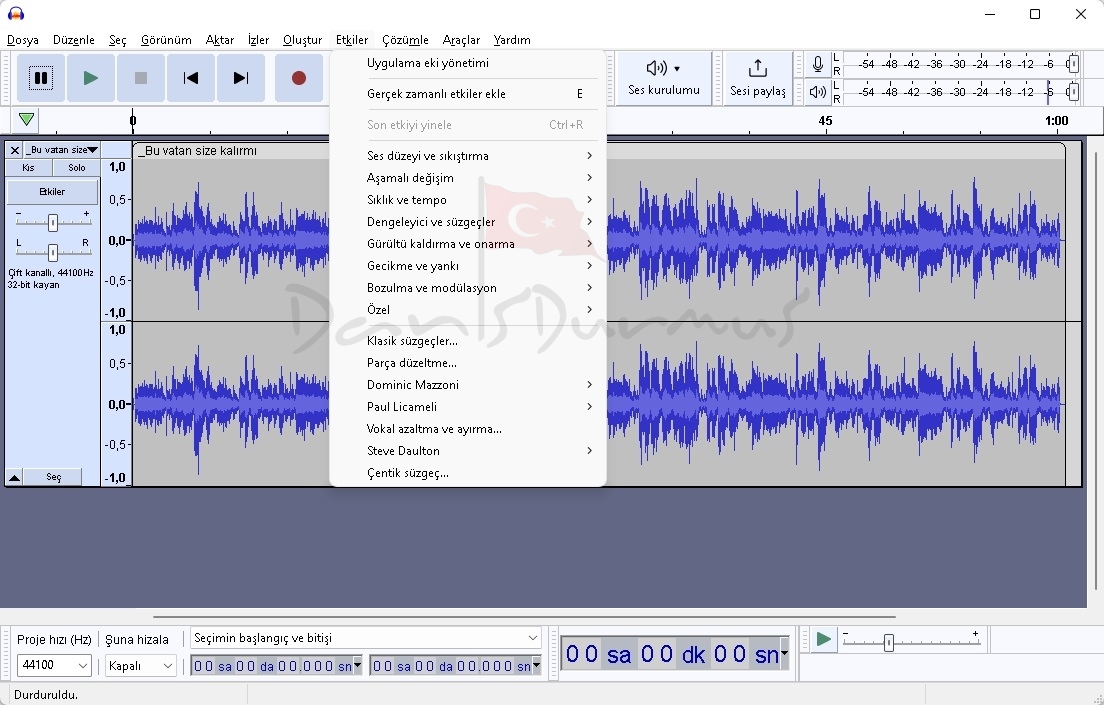Open the Proje hızı 44100 dropdown

54,665
